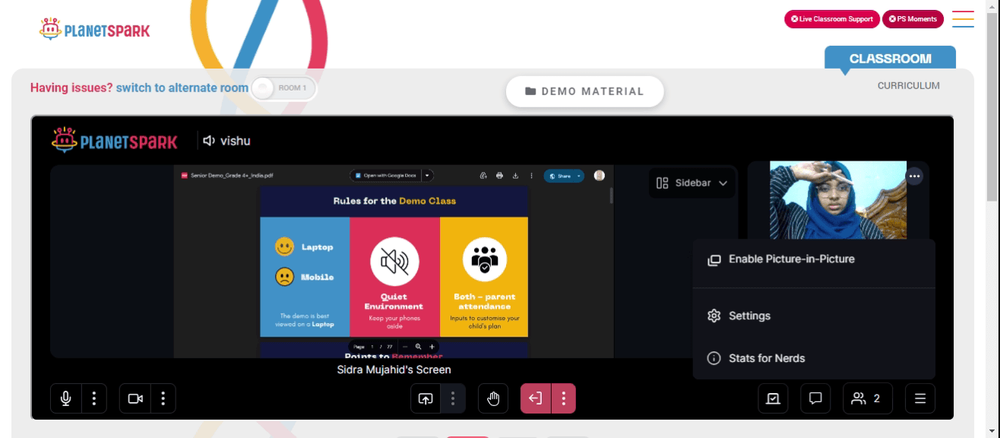Screen dimensions: 1000x438
Task: Expand the arrow beside Open with Google Docs
Action: pyautogui.click(x=428, y=175)
